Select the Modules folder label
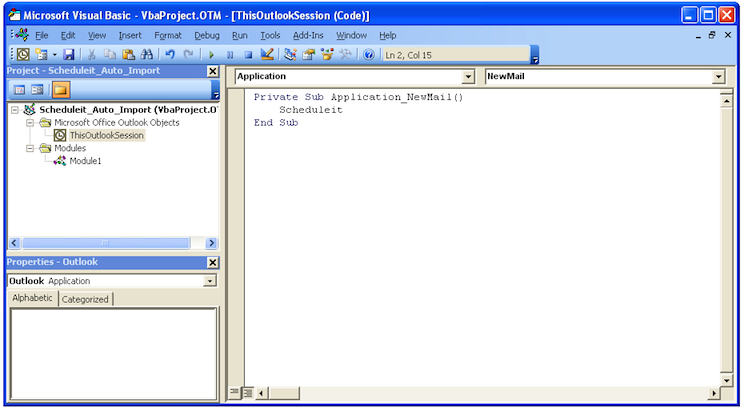744x409 pixels. (x=70, y=148)
